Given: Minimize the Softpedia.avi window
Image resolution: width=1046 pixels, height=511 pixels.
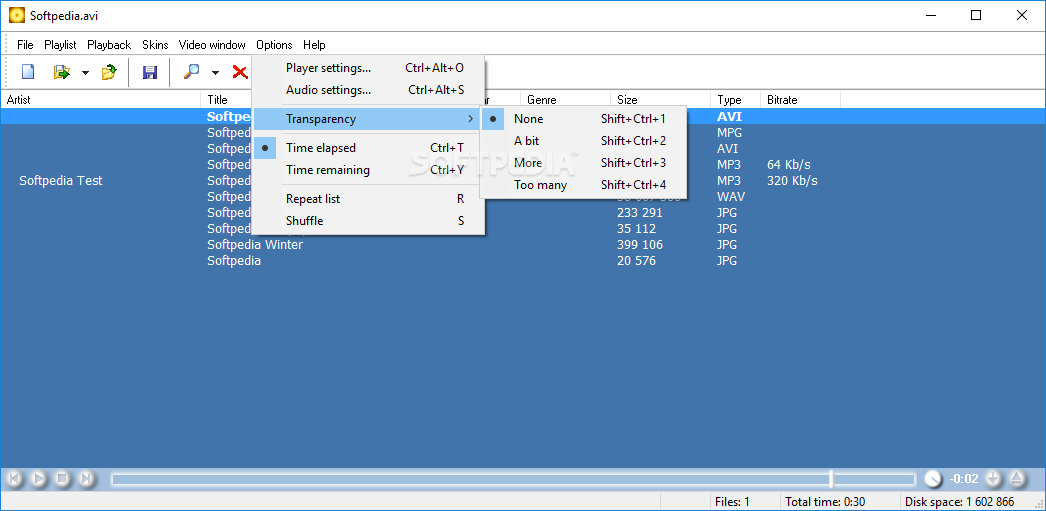Looking at the screenshot, I should coord(930,15).
